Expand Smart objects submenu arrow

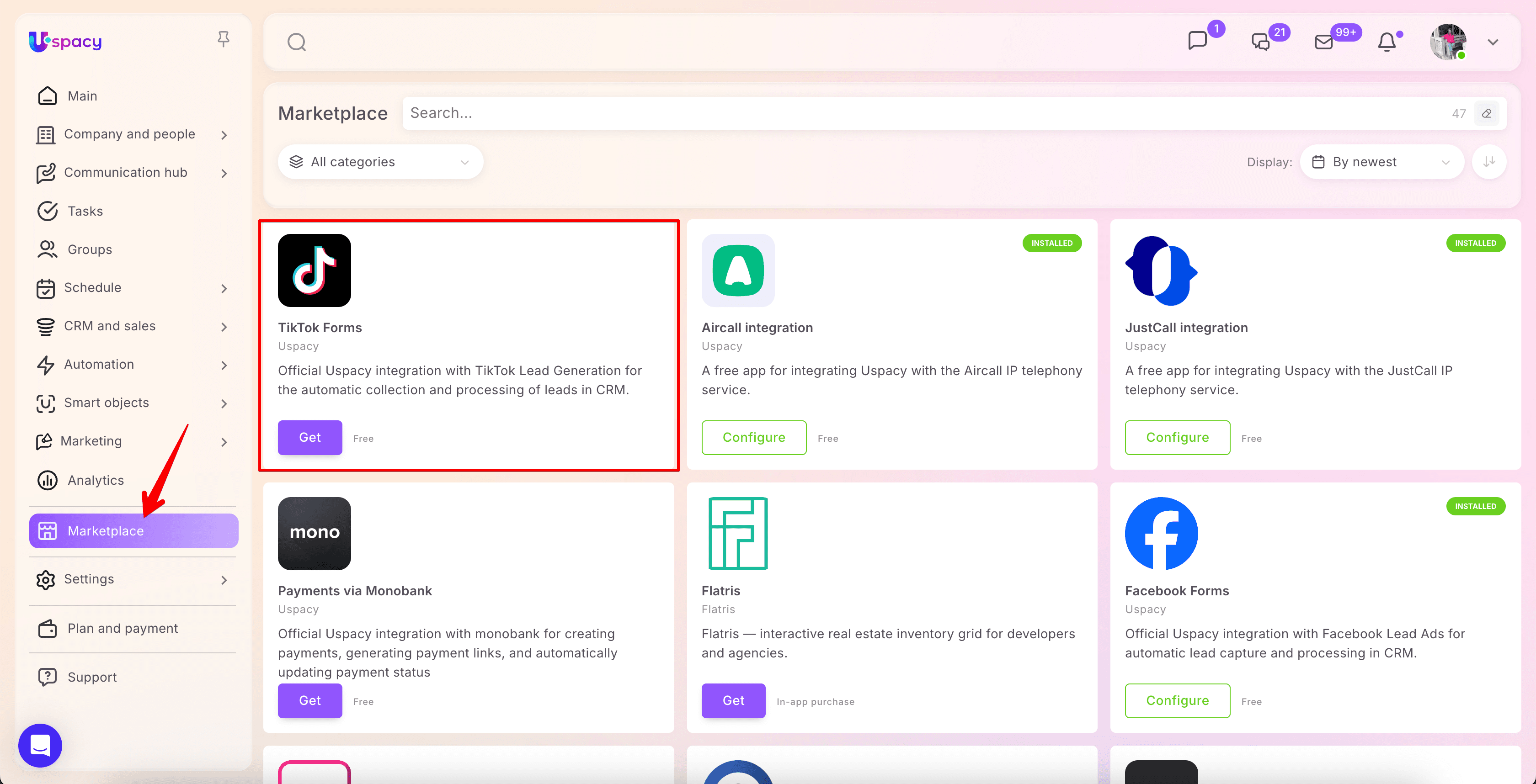pyautogui.click(x=224, y=403)
